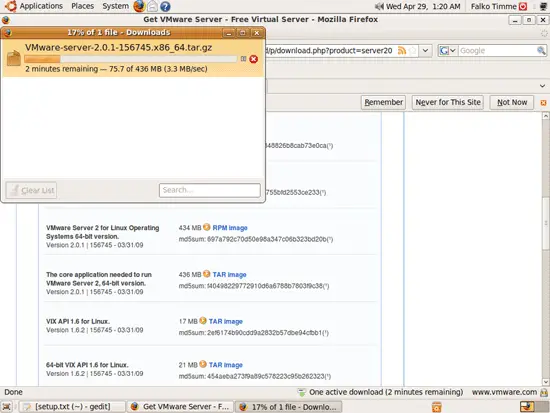Screen dimensions: 550x413
Task: Click the Firefox icon in the Downloads title bar
Action: pyautogui.click(x=8, y=33)
